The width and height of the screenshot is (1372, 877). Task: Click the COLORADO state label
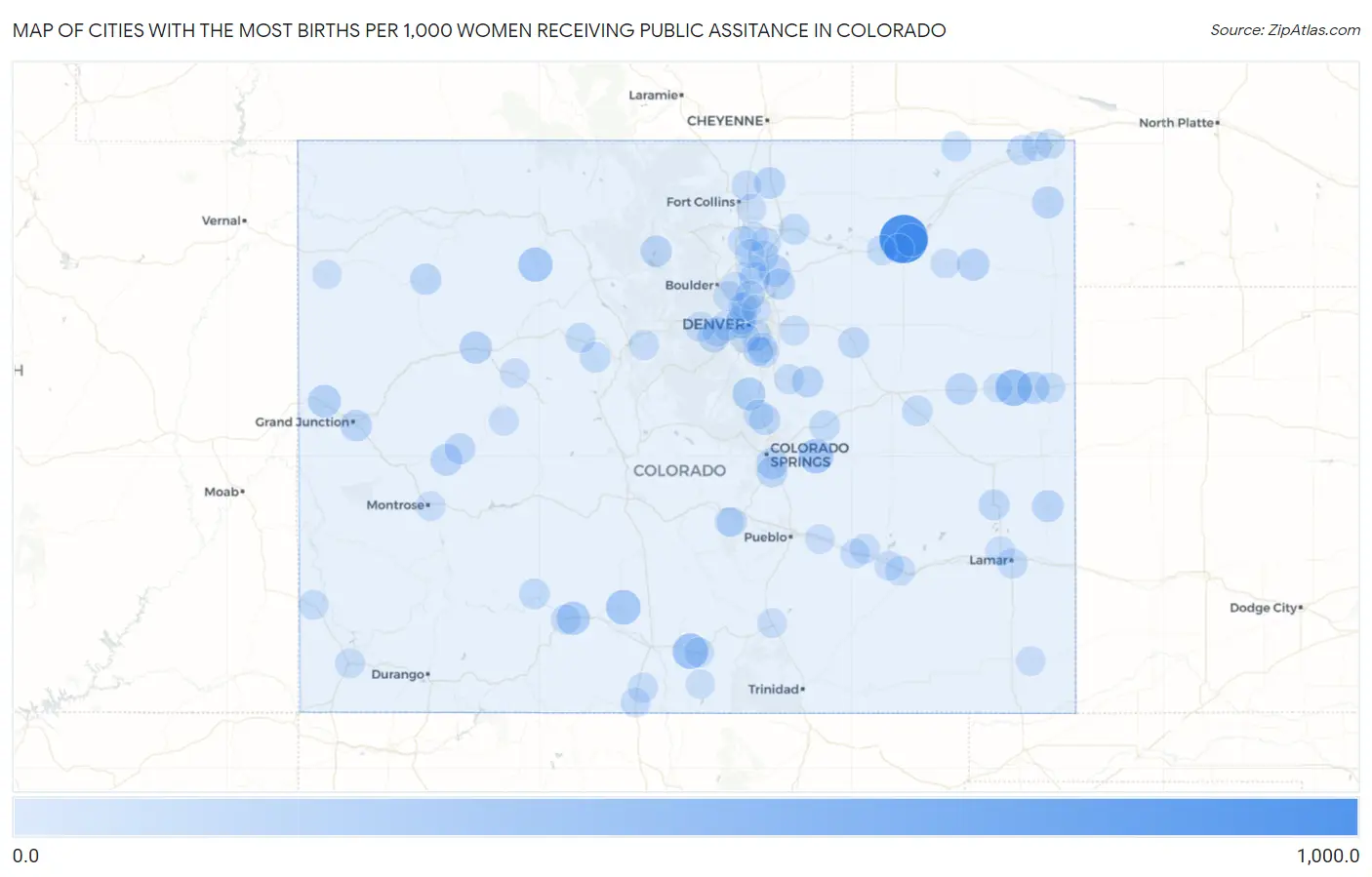[679, 470]
